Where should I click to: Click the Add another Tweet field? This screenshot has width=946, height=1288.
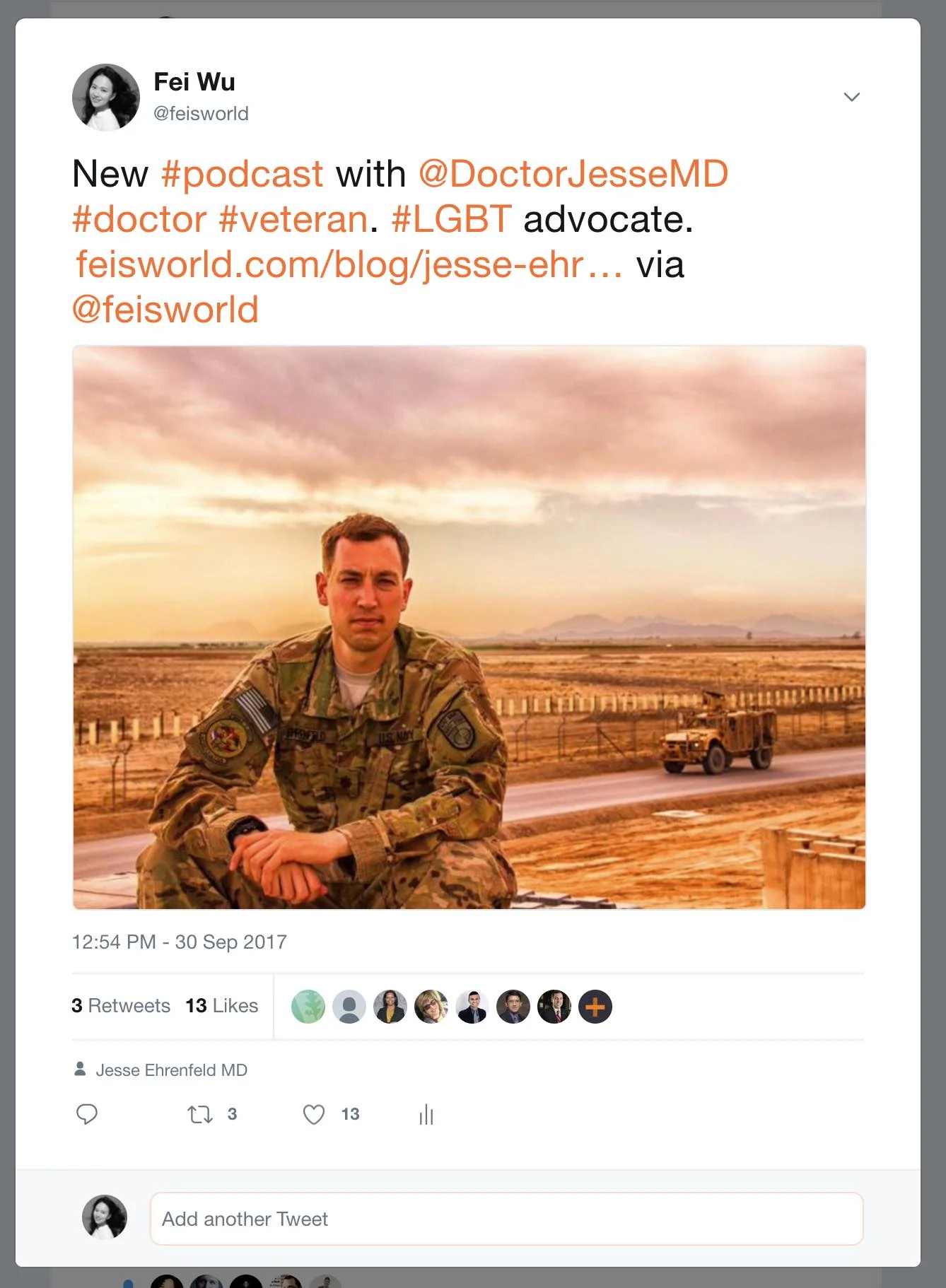click(506, 1219)
